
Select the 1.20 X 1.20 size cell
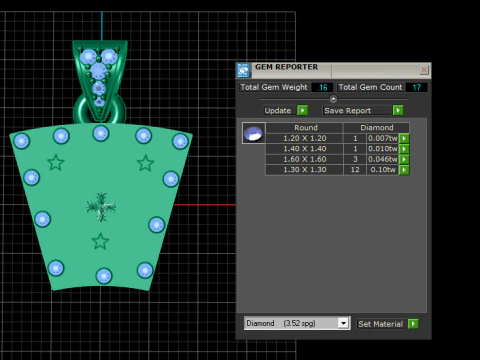pos(305,138)
